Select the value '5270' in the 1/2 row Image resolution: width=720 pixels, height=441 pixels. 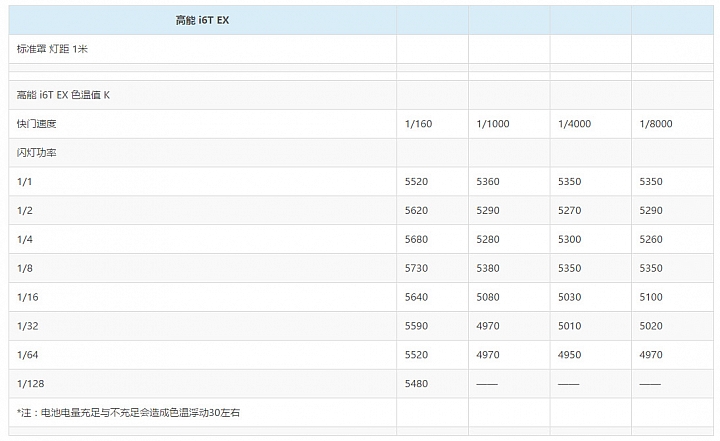[x=569, y=211]
